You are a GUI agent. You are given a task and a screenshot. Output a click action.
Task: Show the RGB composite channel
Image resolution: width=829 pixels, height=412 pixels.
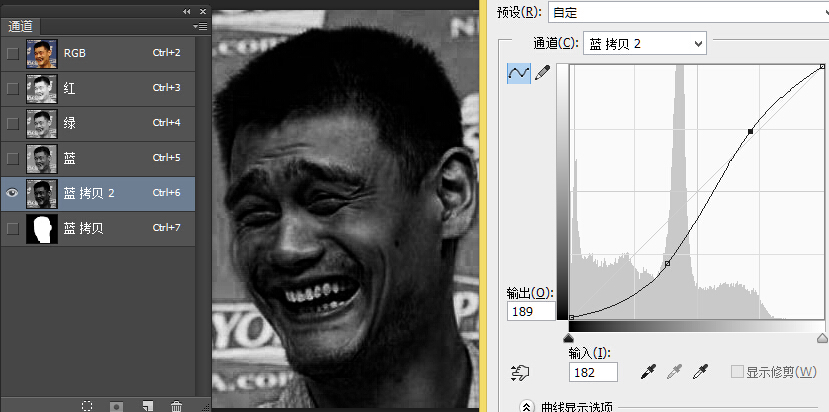point(12,53)
